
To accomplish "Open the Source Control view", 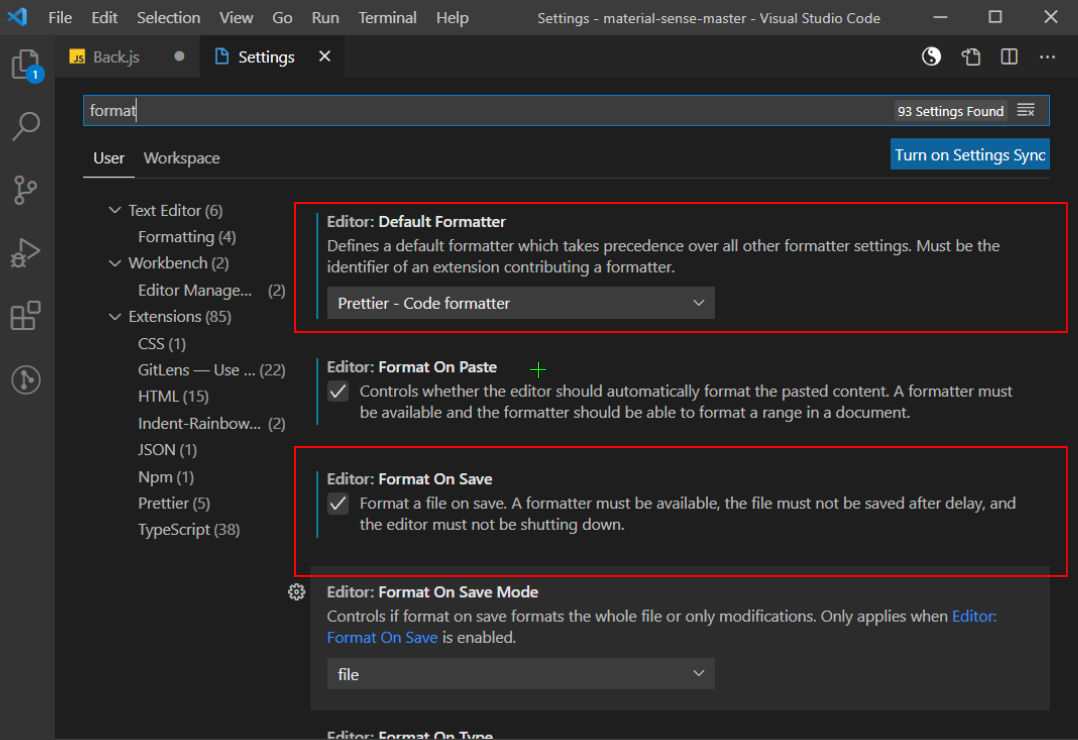I will point(25,190).
